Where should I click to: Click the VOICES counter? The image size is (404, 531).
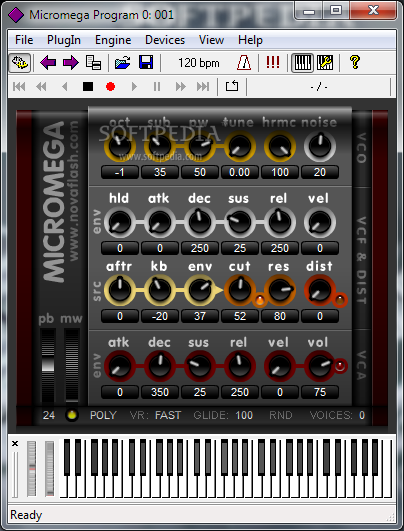(337, 415)
